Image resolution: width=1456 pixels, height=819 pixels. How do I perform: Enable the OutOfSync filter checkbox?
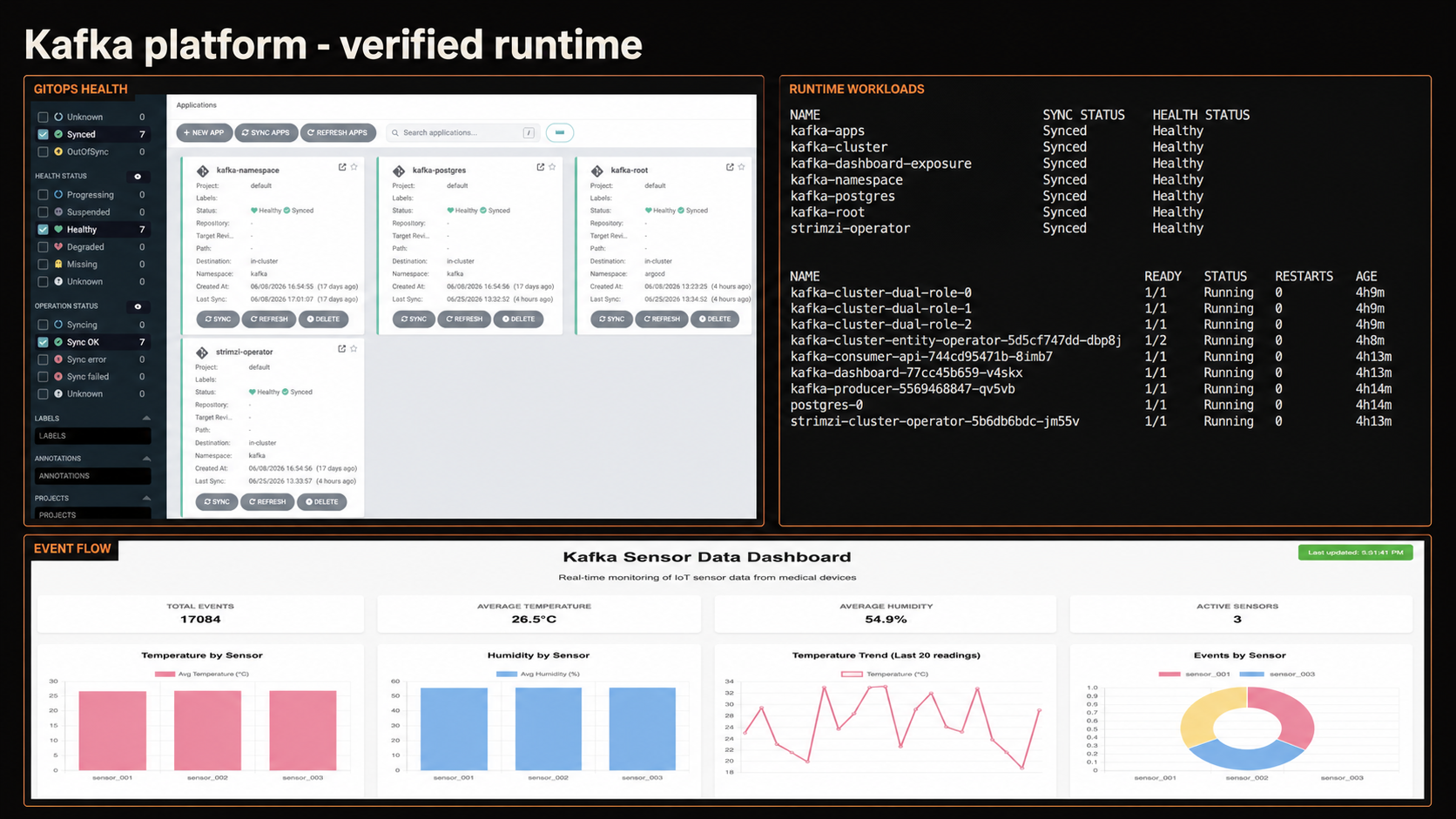pos(43,151)
